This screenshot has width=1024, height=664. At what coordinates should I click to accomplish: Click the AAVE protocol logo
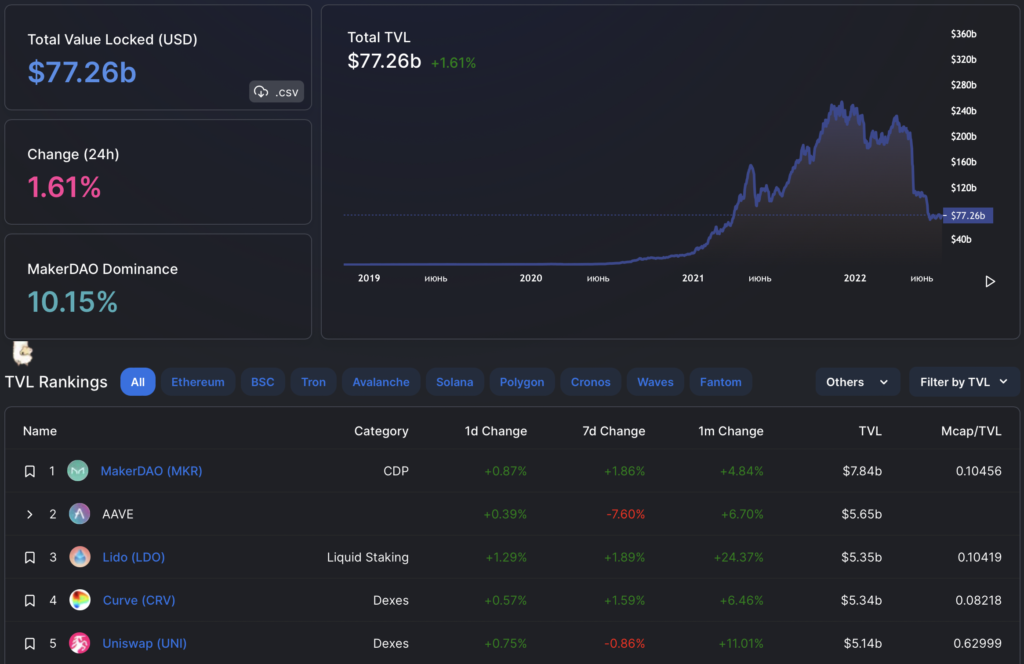(78, 514)
